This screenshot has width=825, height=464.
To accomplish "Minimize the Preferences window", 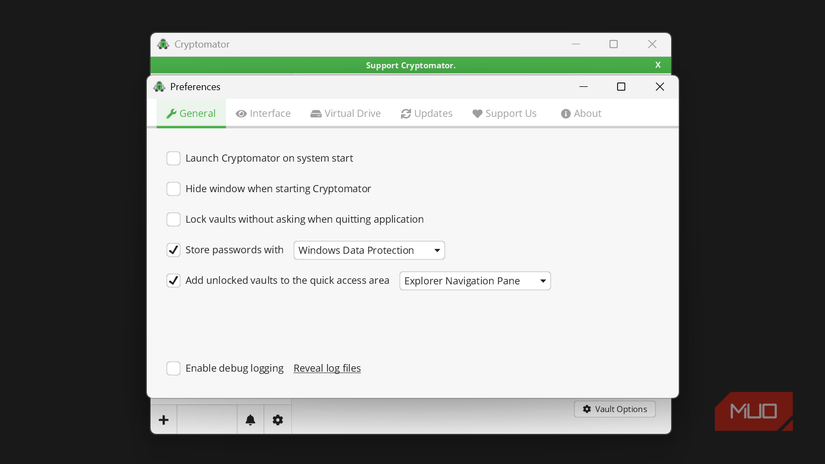I will [x=583, y=87].
